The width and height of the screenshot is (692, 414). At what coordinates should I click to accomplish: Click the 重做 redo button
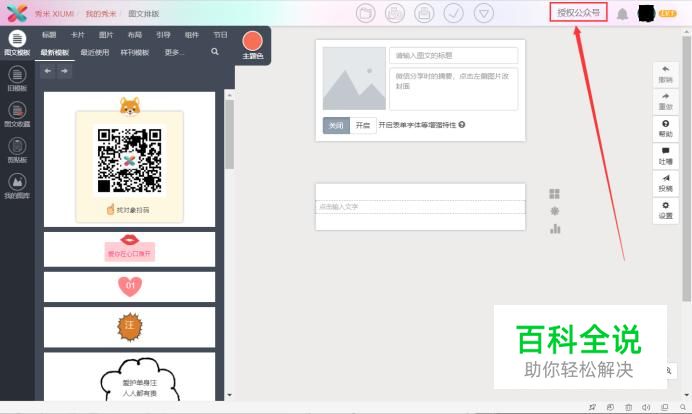[666, 101]
